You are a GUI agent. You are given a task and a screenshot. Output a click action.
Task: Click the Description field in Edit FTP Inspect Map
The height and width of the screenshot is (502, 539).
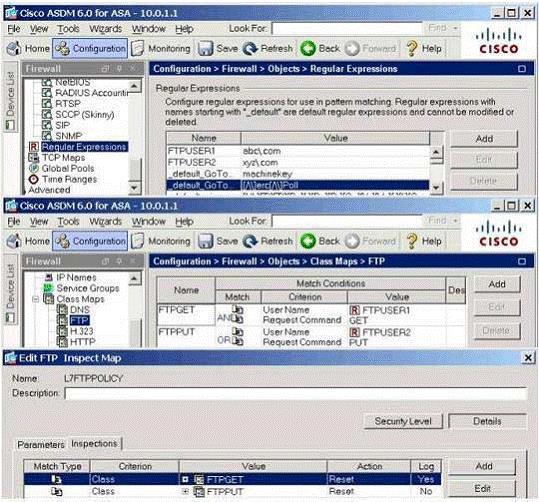(296, 393)
